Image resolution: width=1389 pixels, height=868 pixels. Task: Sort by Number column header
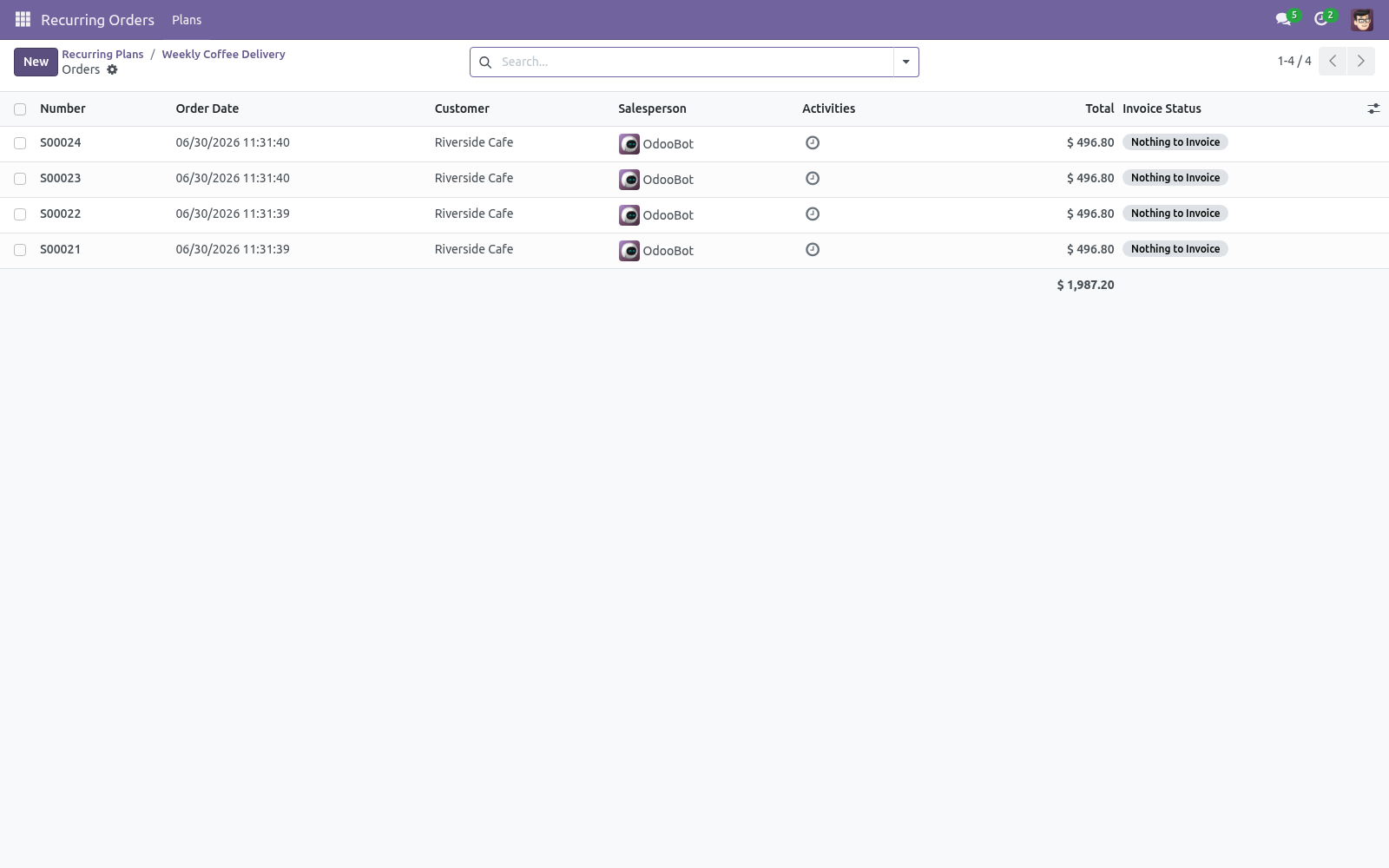coord(63,108)
